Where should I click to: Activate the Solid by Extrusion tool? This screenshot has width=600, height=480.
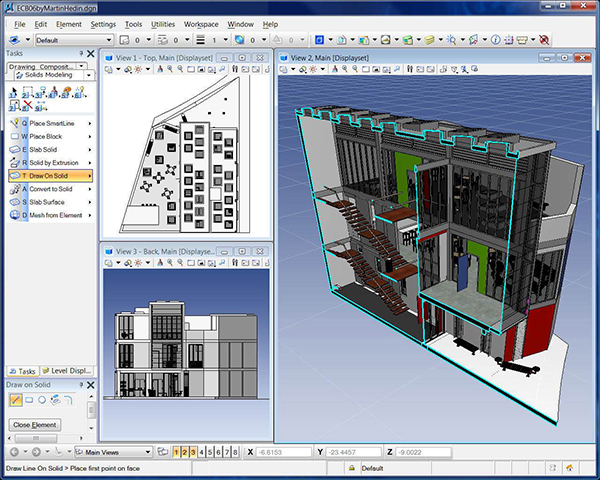(x=55, y=162)
